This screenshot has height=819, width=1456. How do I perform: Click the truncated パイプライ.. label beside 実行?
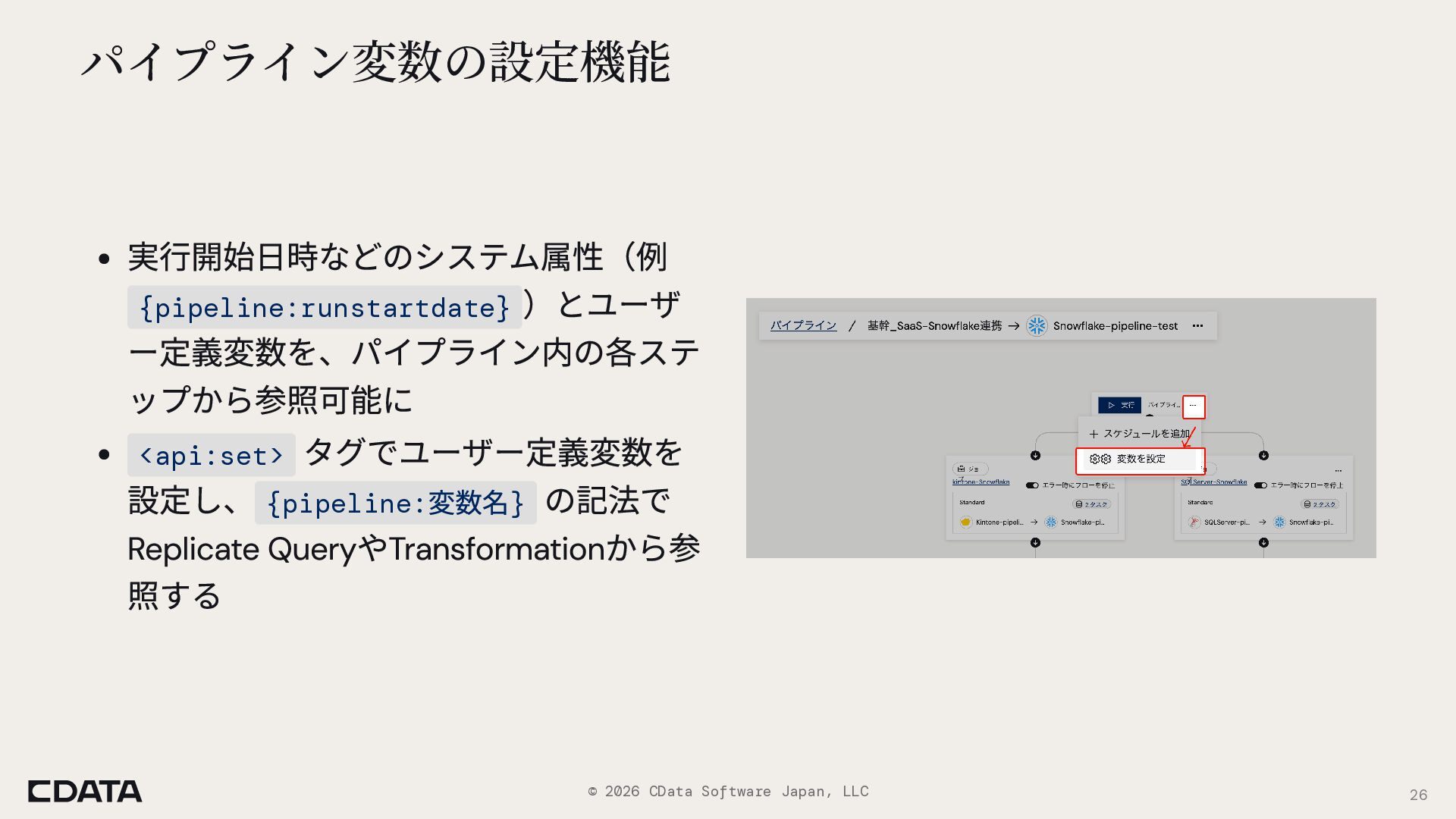(x=1163, y=405)
